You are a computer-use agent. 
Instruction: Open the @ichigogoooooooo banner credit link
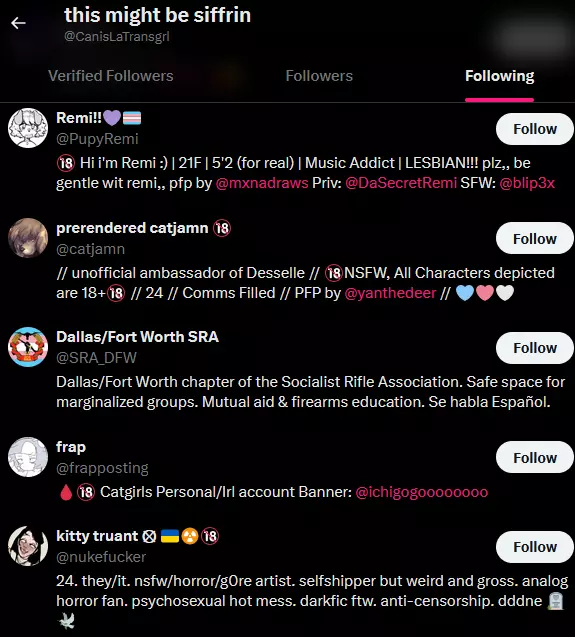pyautogui.click(x=421, y=492)
